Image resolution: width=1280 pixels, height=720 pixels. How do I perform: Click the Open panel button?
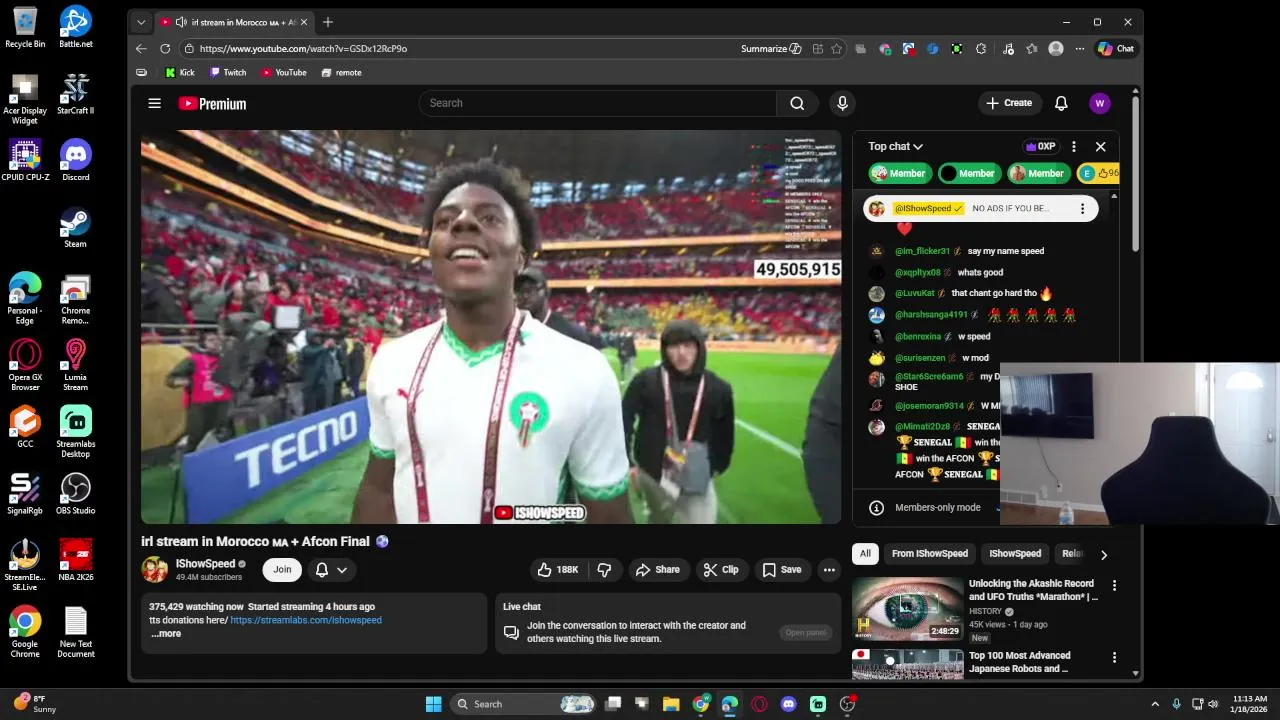[805, 632]
